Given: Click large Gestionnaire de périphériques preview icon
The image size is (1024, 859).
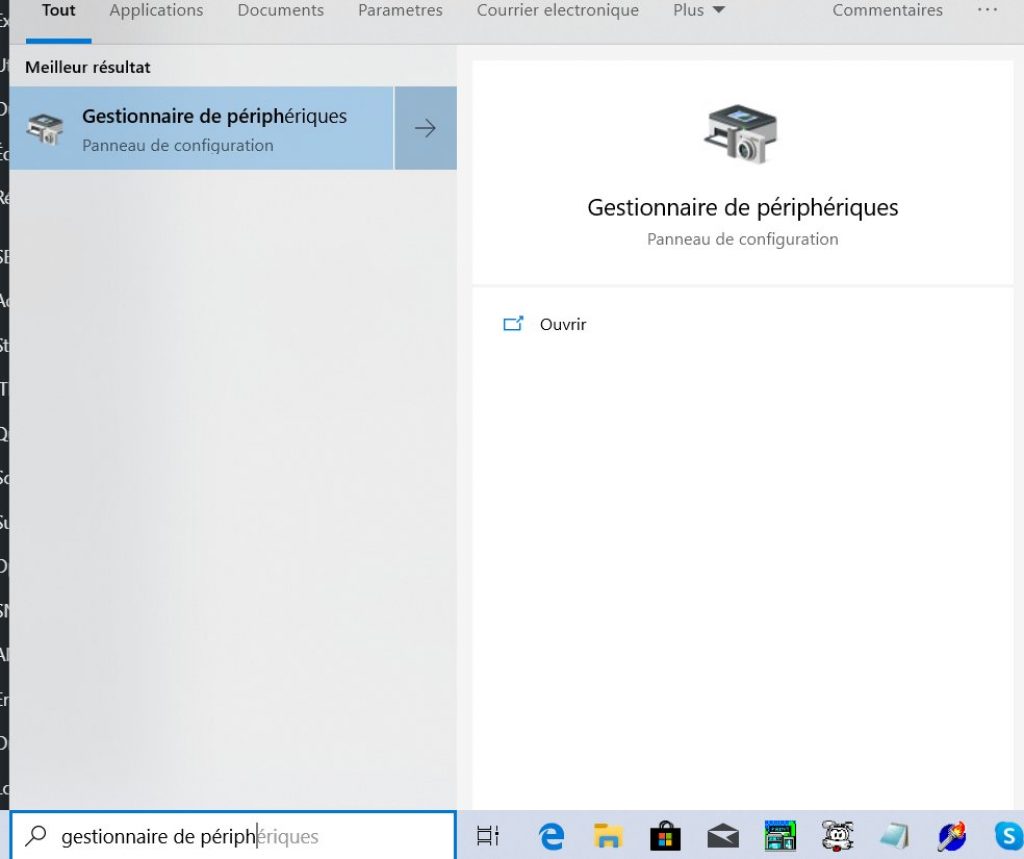Looking at the screenshot, I should [741, 133].
